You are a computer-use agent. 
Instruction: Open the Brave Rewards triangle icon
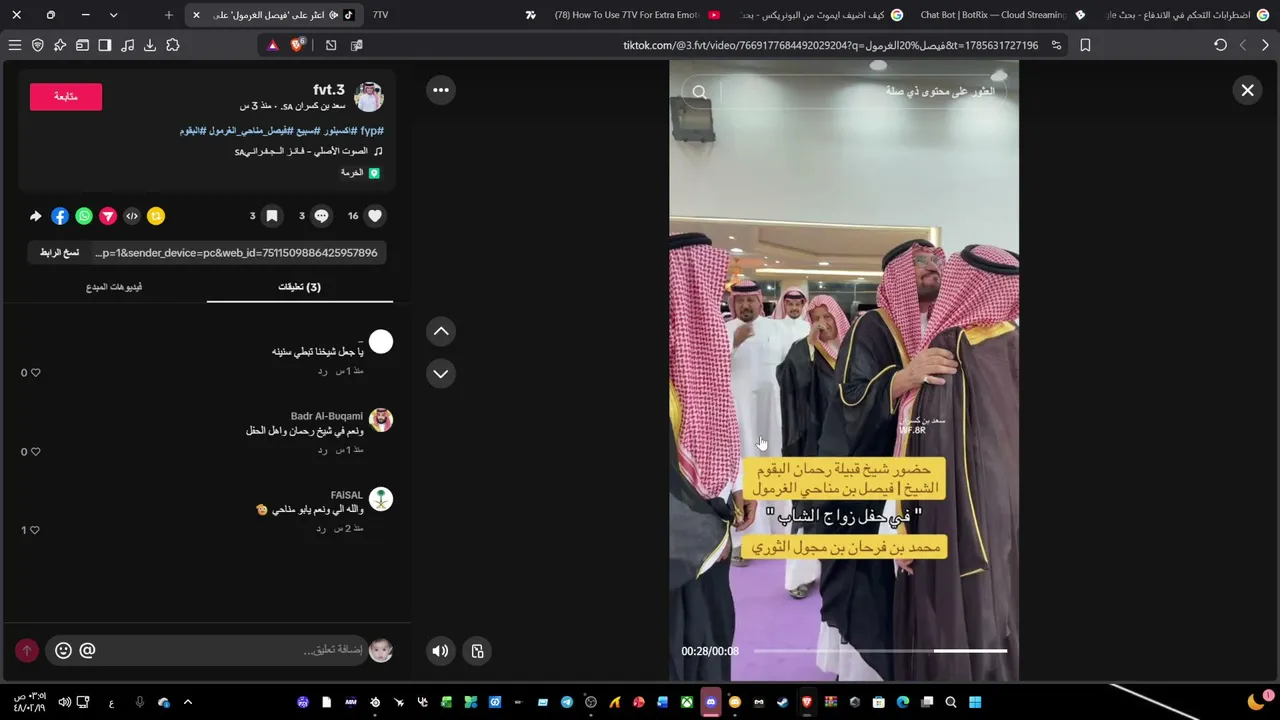point(272,45)
